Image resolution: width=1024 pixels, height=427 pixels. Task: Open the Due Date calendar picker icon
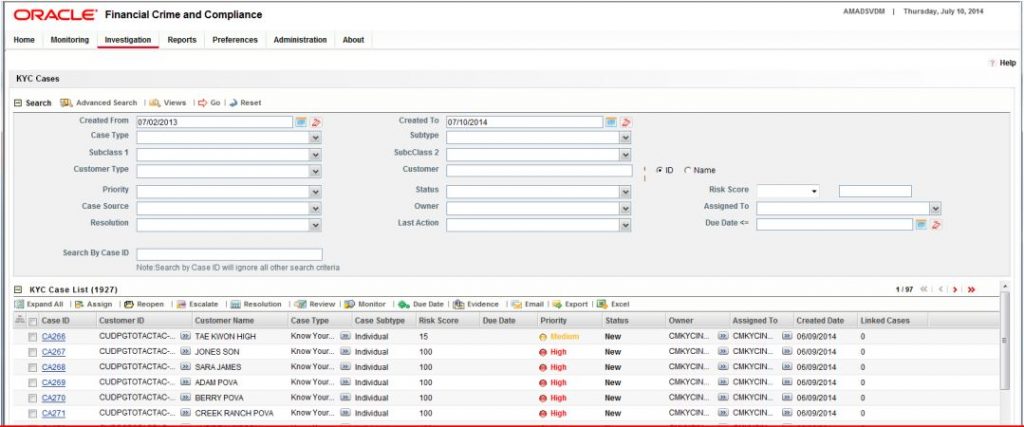pos(921,225)
